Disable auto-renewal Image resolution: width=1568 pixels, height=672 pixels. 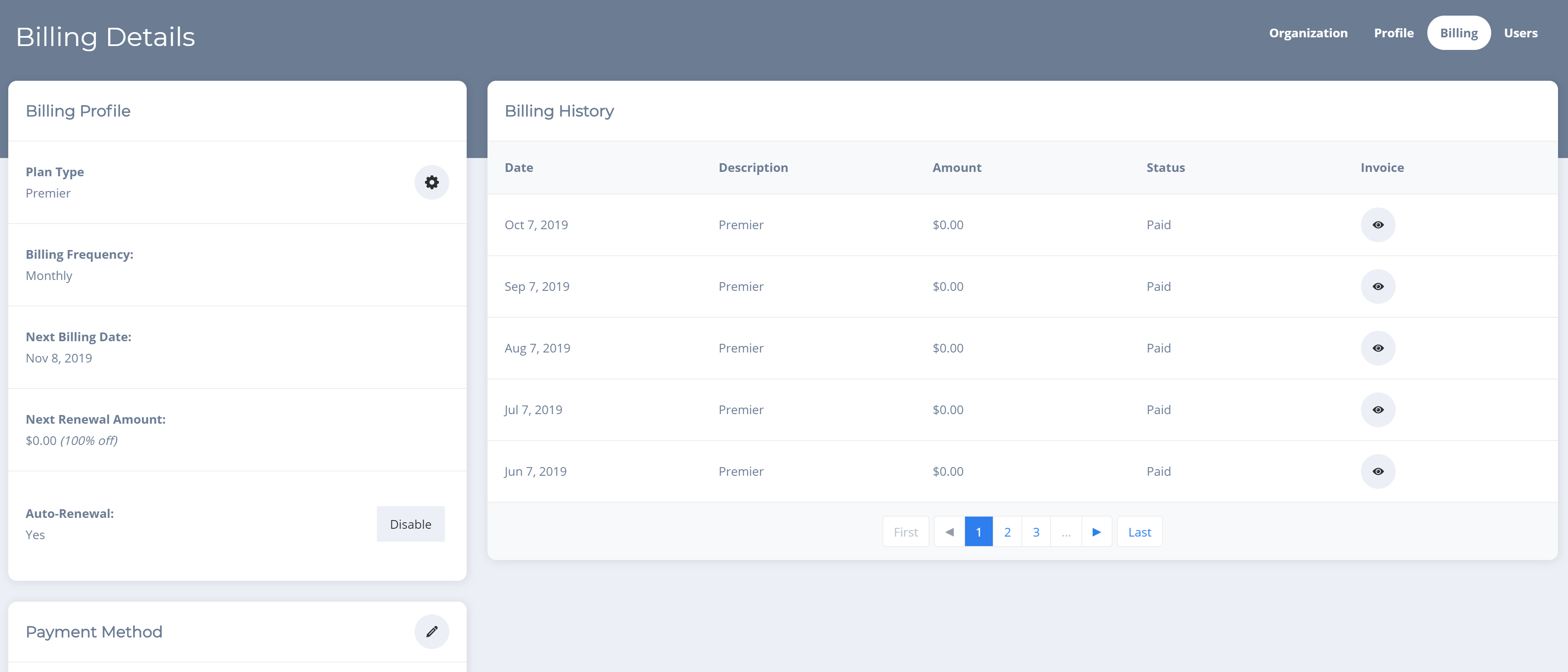click(x=410, y=524)
